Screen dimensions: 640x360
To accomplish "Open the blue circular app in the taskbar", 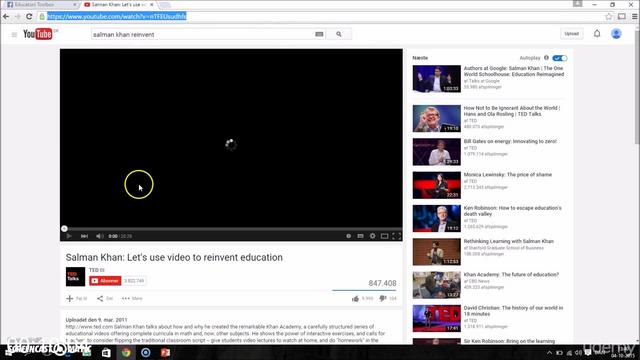I will coord(146,352).
